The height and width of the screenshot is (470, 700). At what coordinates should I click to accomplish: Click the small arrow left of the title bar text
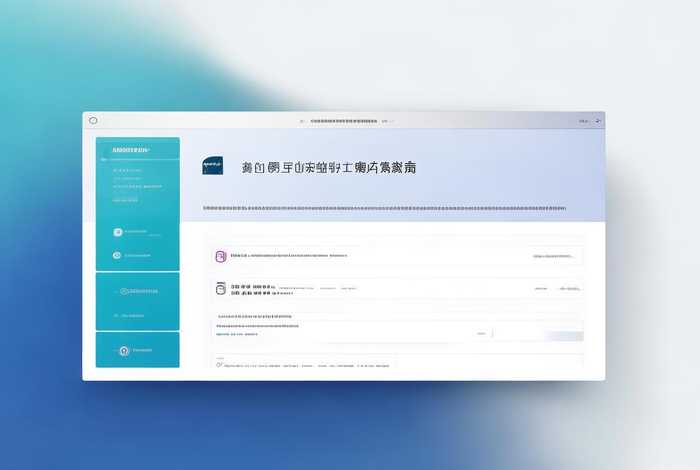click(x=302, y=121)
